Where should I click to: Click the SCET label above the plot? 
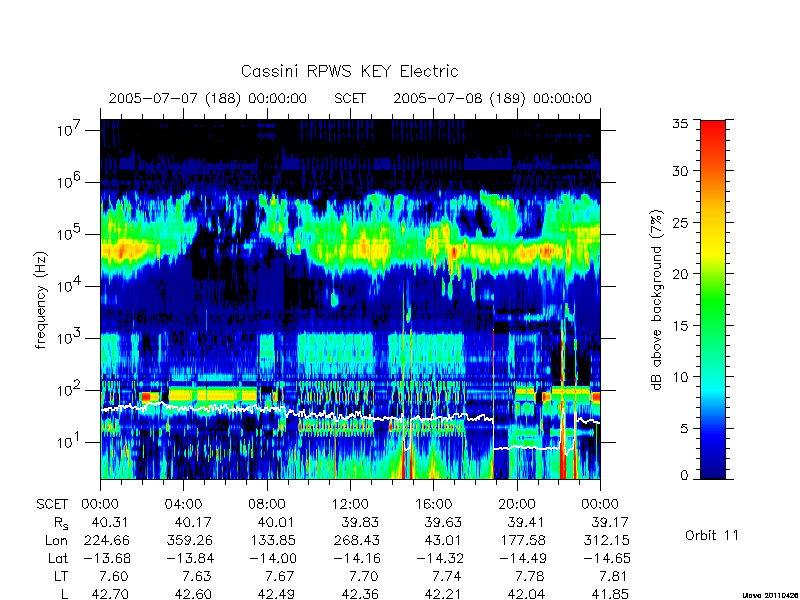(350, 98)
